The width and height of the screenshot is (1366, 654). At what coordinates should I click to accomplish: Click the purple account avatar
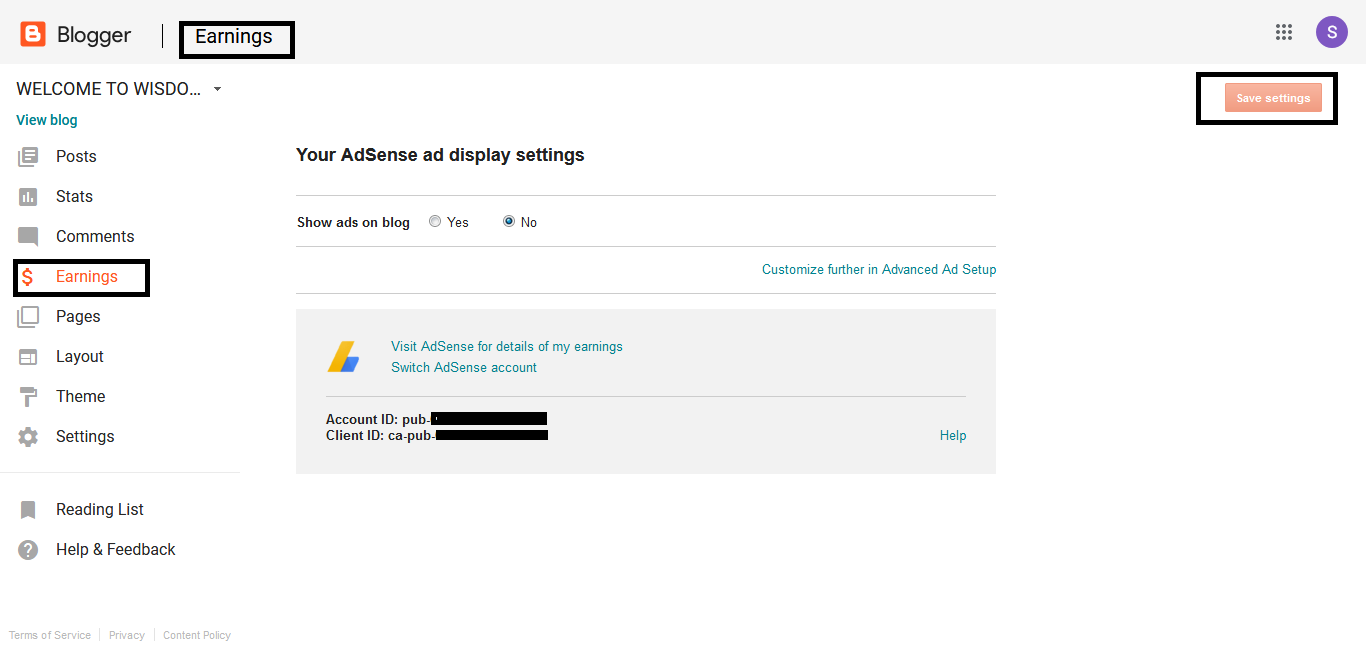pyautogui.click(x=1331, y=32)
